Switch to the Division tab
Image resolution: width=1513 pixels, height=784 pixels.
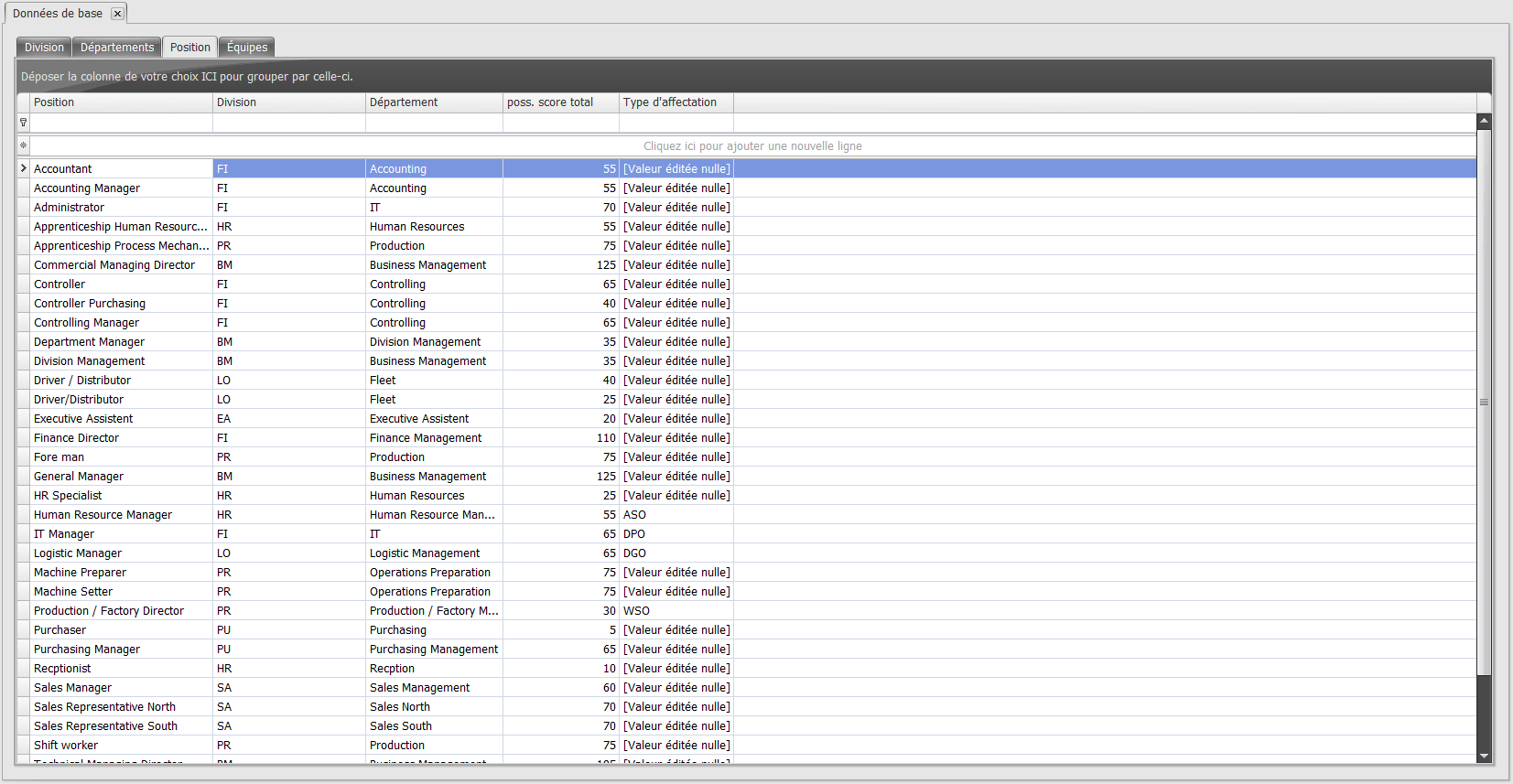pos(44,48)
